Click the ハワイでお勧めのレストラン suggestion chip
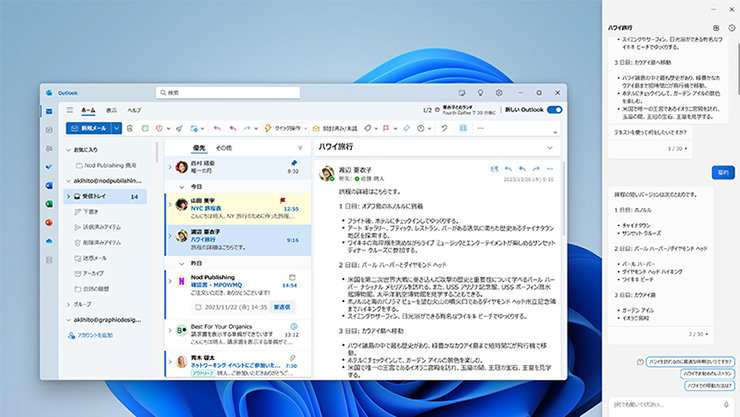Image resolution: width=740 pixels, height=417 pixels. pyautogui.click(x=707, y=374)
